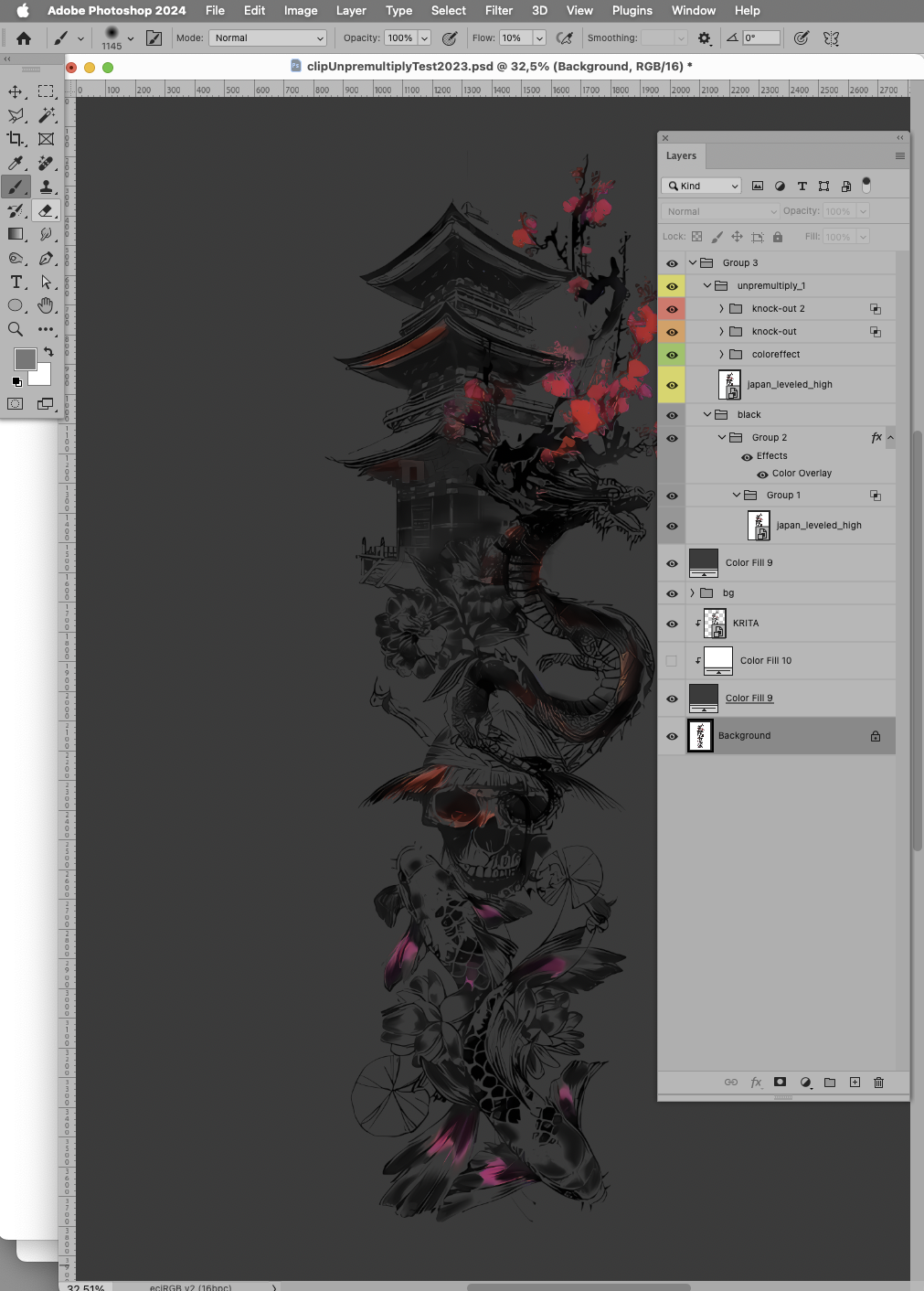
Task: Collapse the unpremultiply_1 group
Action: 707,285
